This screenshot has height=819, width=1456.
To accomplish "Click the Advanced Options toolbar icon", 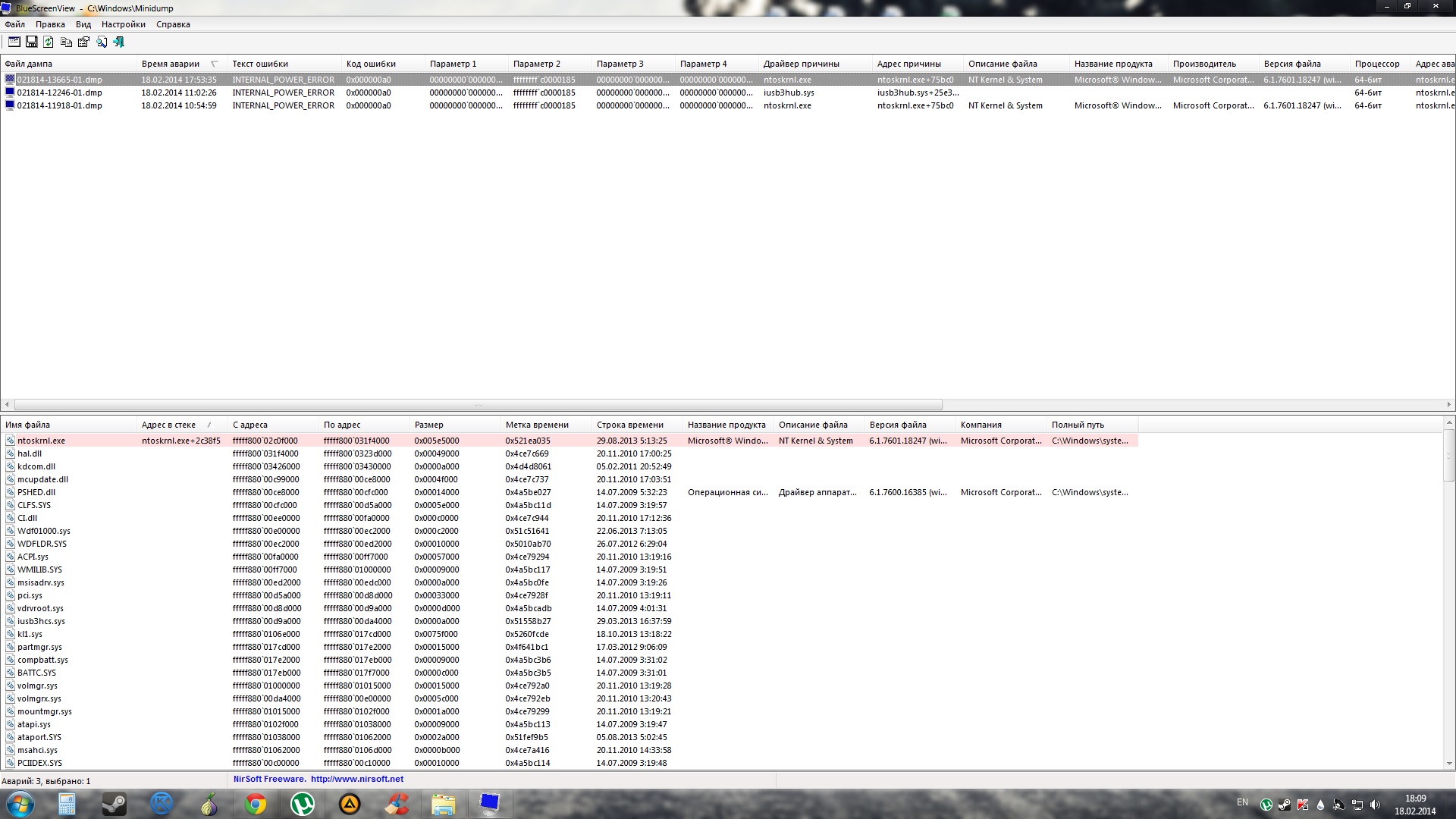I will (14, 42).
